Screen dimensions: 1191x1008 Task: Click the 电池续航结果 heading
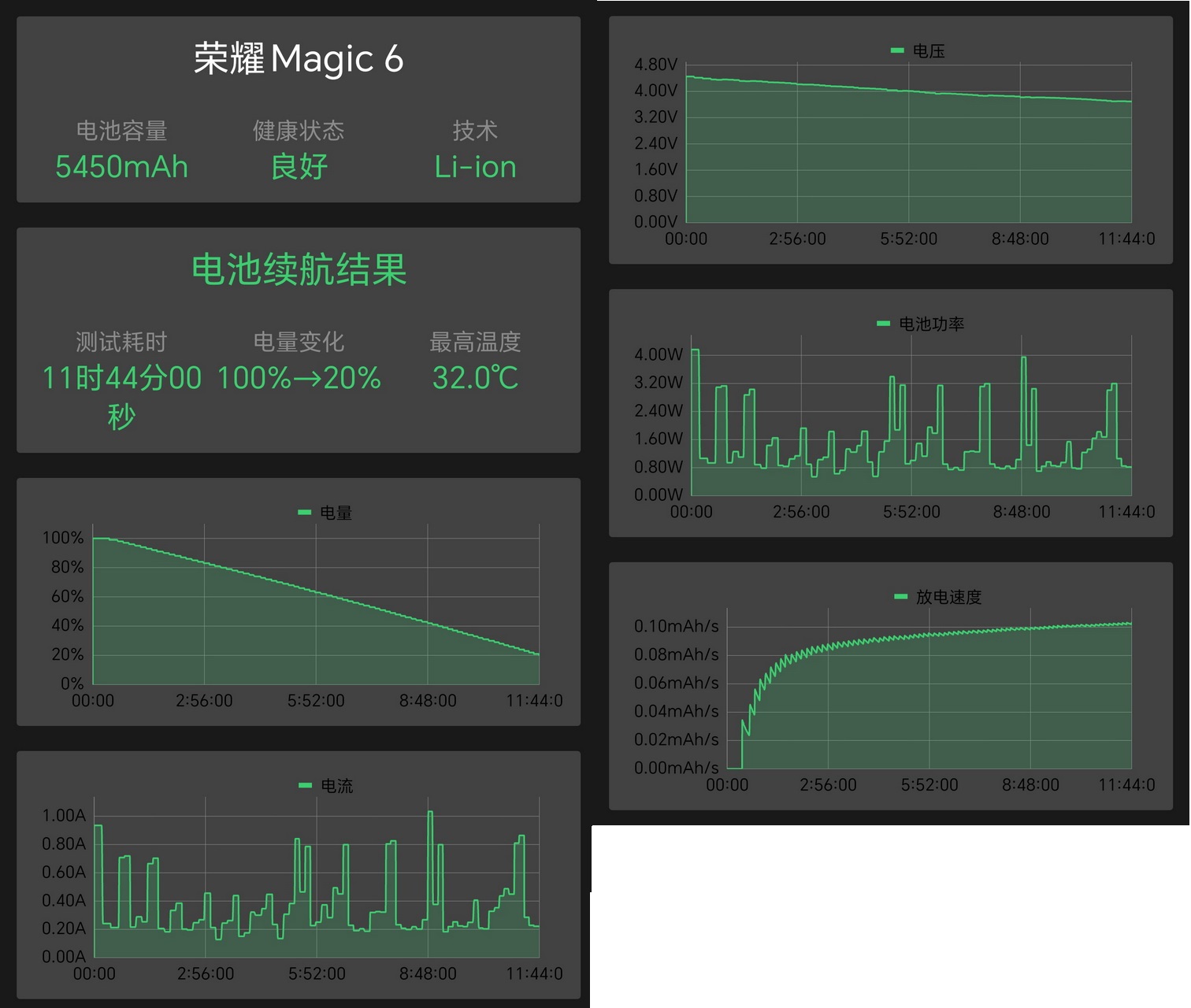click(299, 269)
